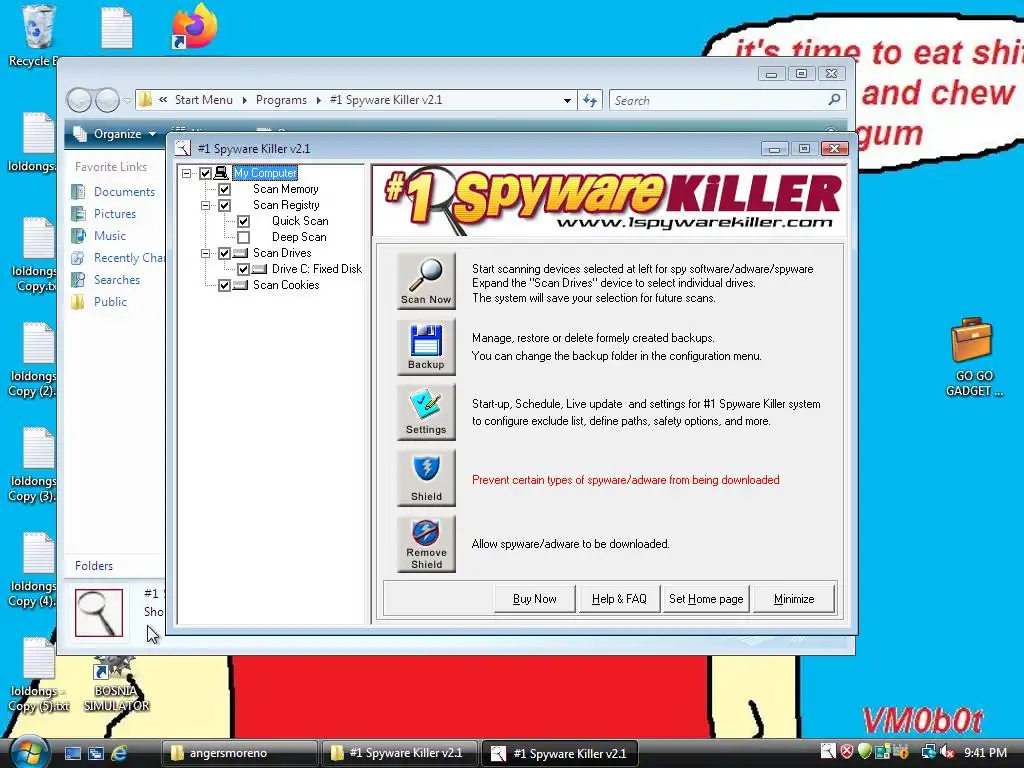Uncheck the Scan Memory checkbox
Screen dimensions: 1024x768
(225, 189)
